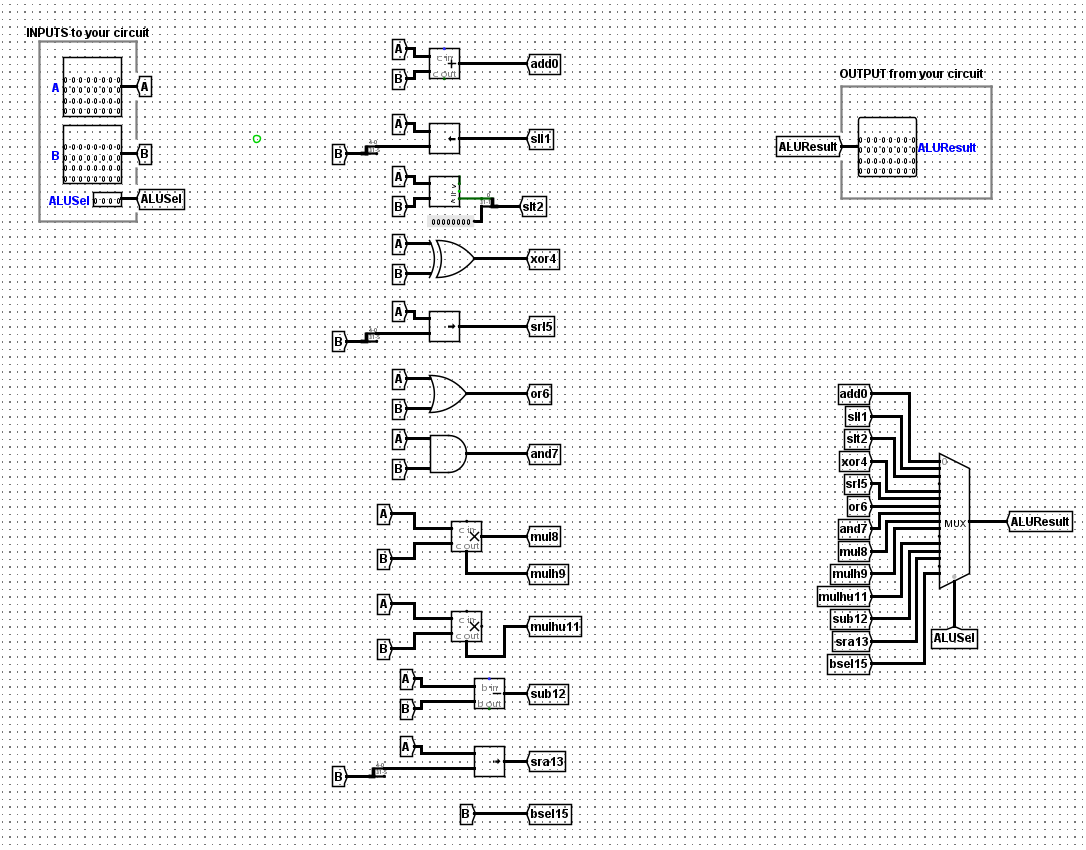
Task: Select the multiplier producing mulhu11
Action: [x=468, y=626]
